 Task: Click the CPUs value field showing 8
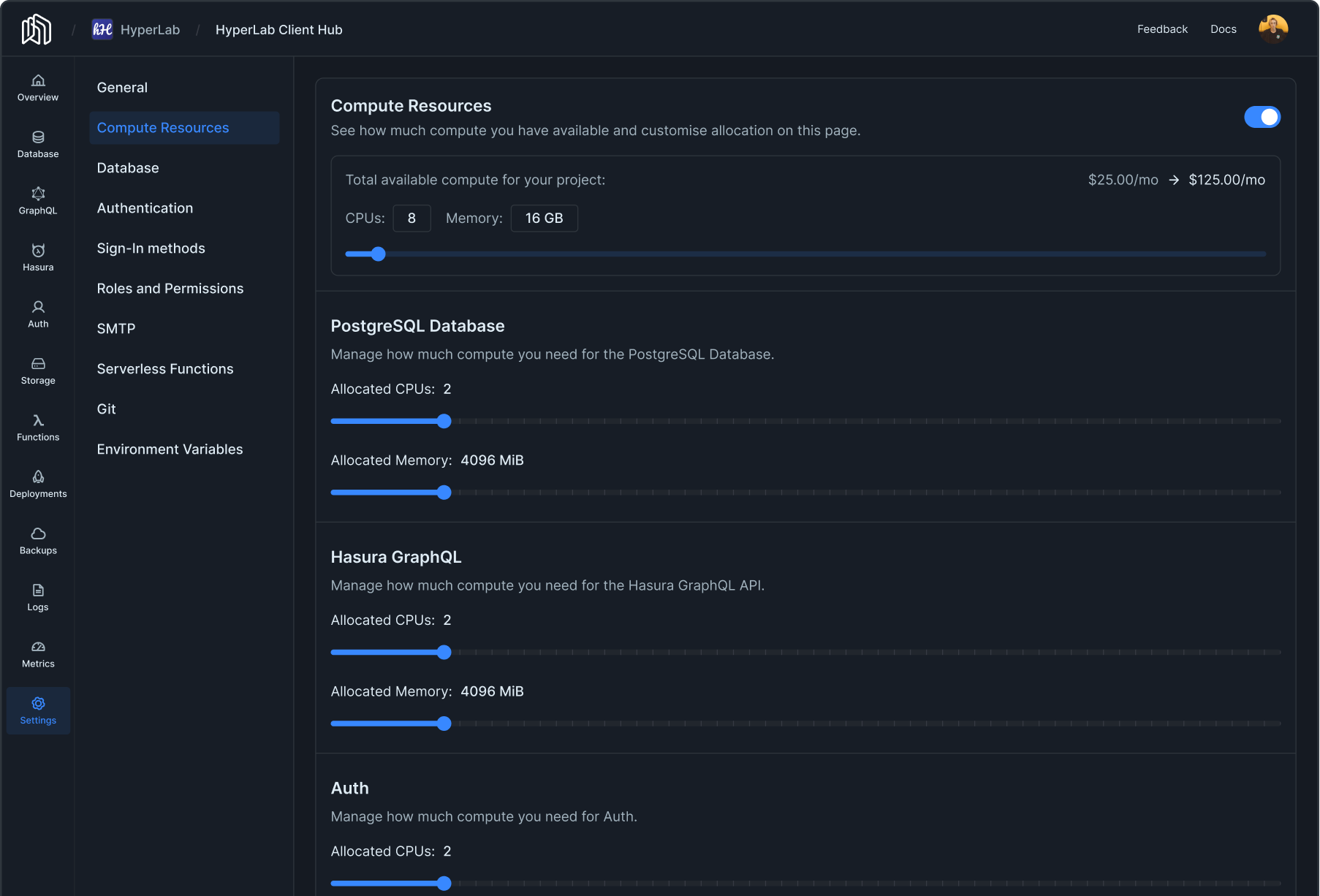411,219
